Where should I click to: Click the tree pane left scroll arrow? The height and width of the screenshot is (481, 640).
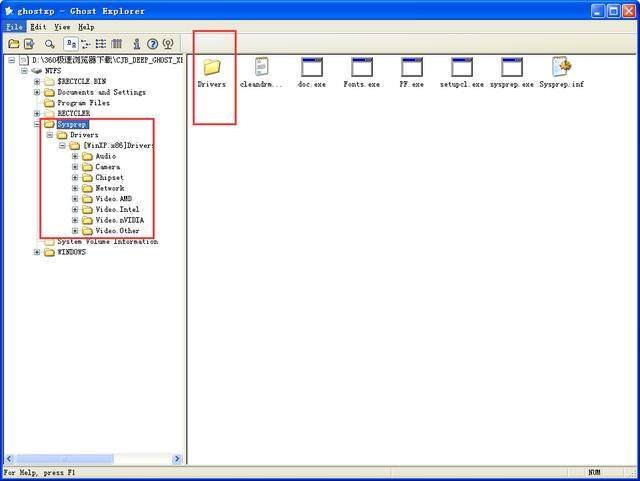pyautogui.click(x=10, y=459)
